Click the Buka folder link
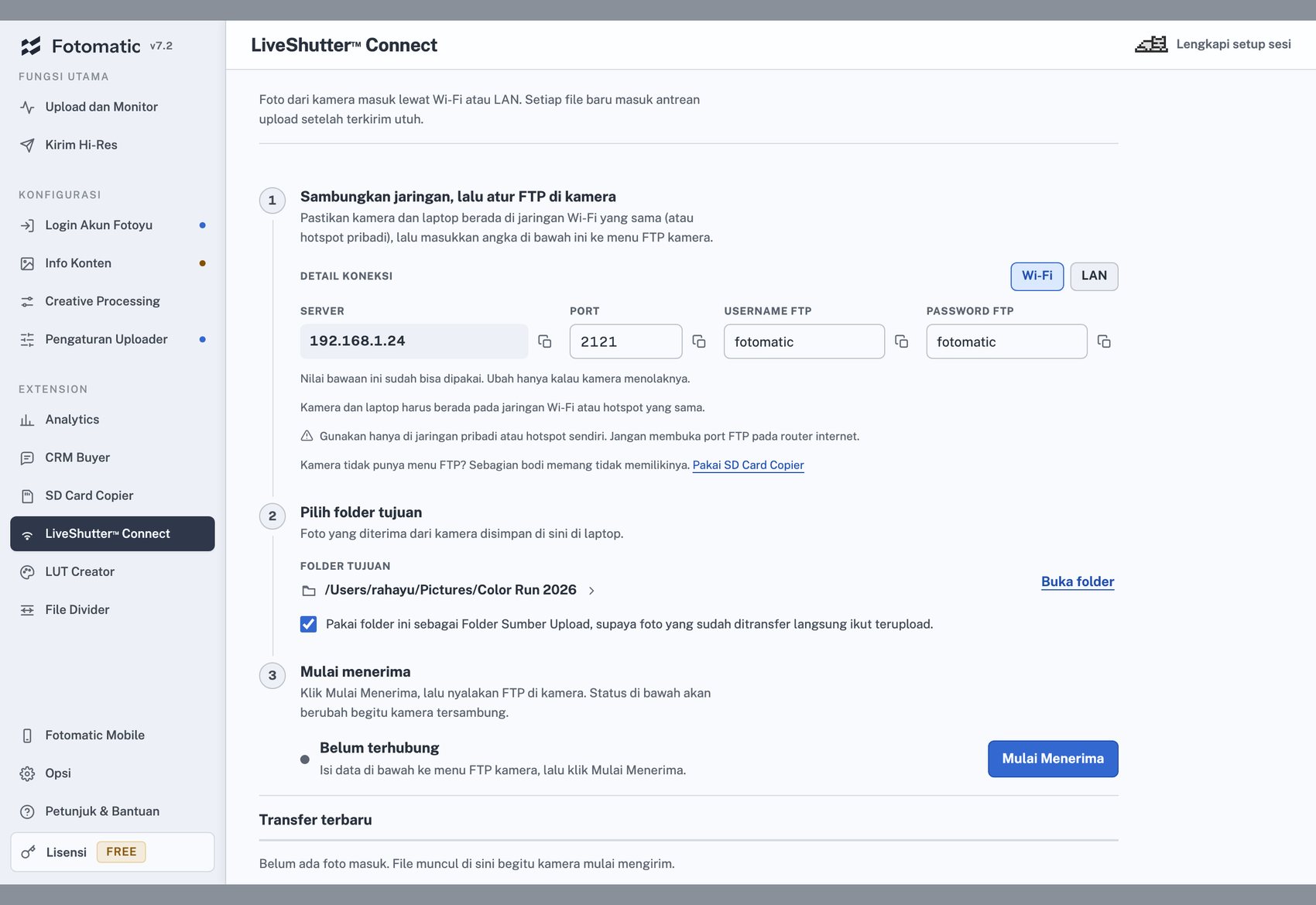 [x=1078, y=582]
